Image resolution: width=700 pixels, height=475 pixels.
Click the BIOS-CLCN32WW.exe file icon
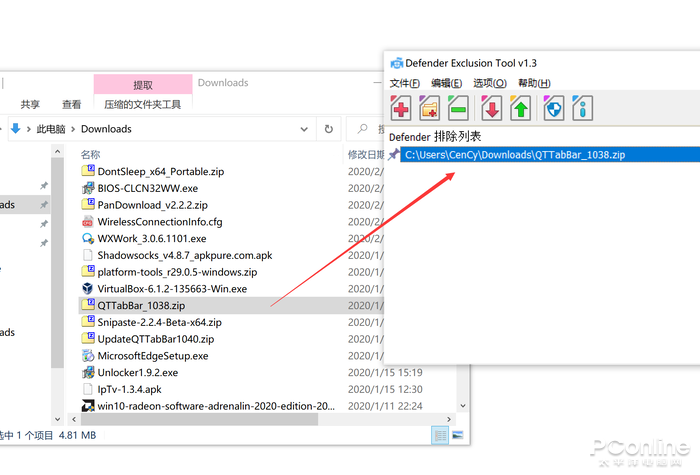88,188
